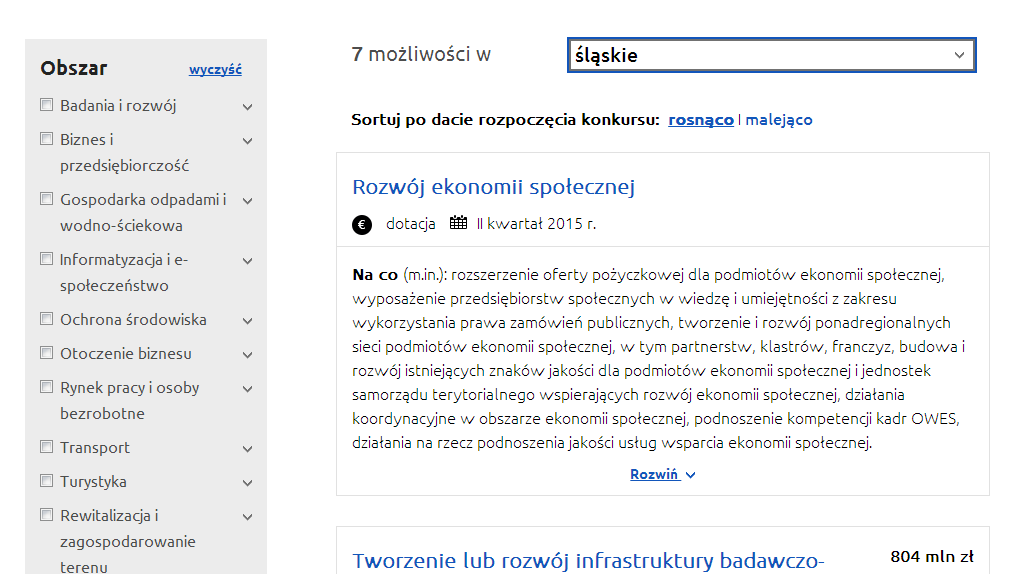Open the śląskie region dropdown

click(772, 55)
